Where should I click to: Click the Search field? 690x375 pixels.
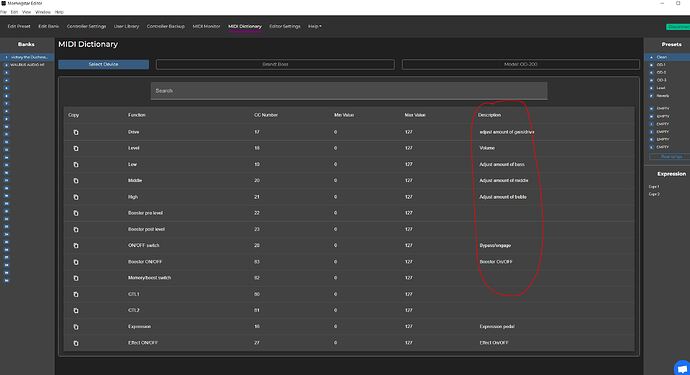point(349,91)
